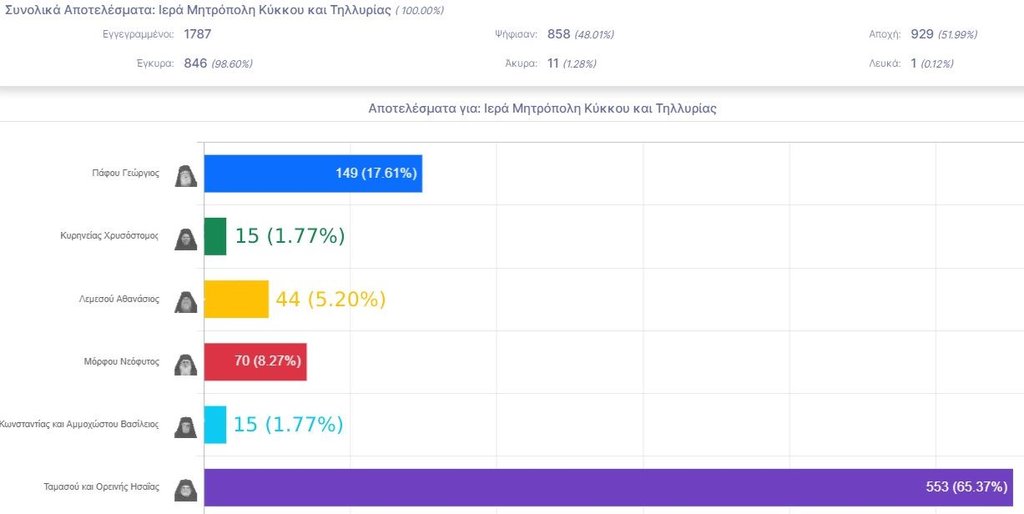The image size is (1024, 514).
Task: Select the purple bar for Ταμασού και Ορεινής Ησαΐας
Action: click(x=608, y=487)
